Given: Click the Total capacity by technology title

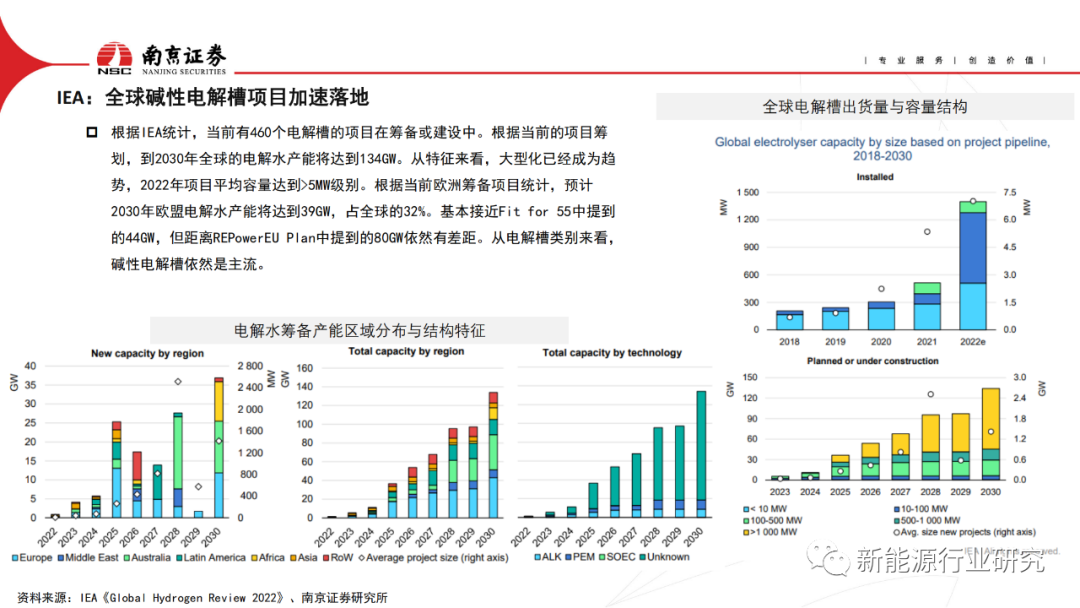Looking at the screenshot, I should click(x=612, y=353).
